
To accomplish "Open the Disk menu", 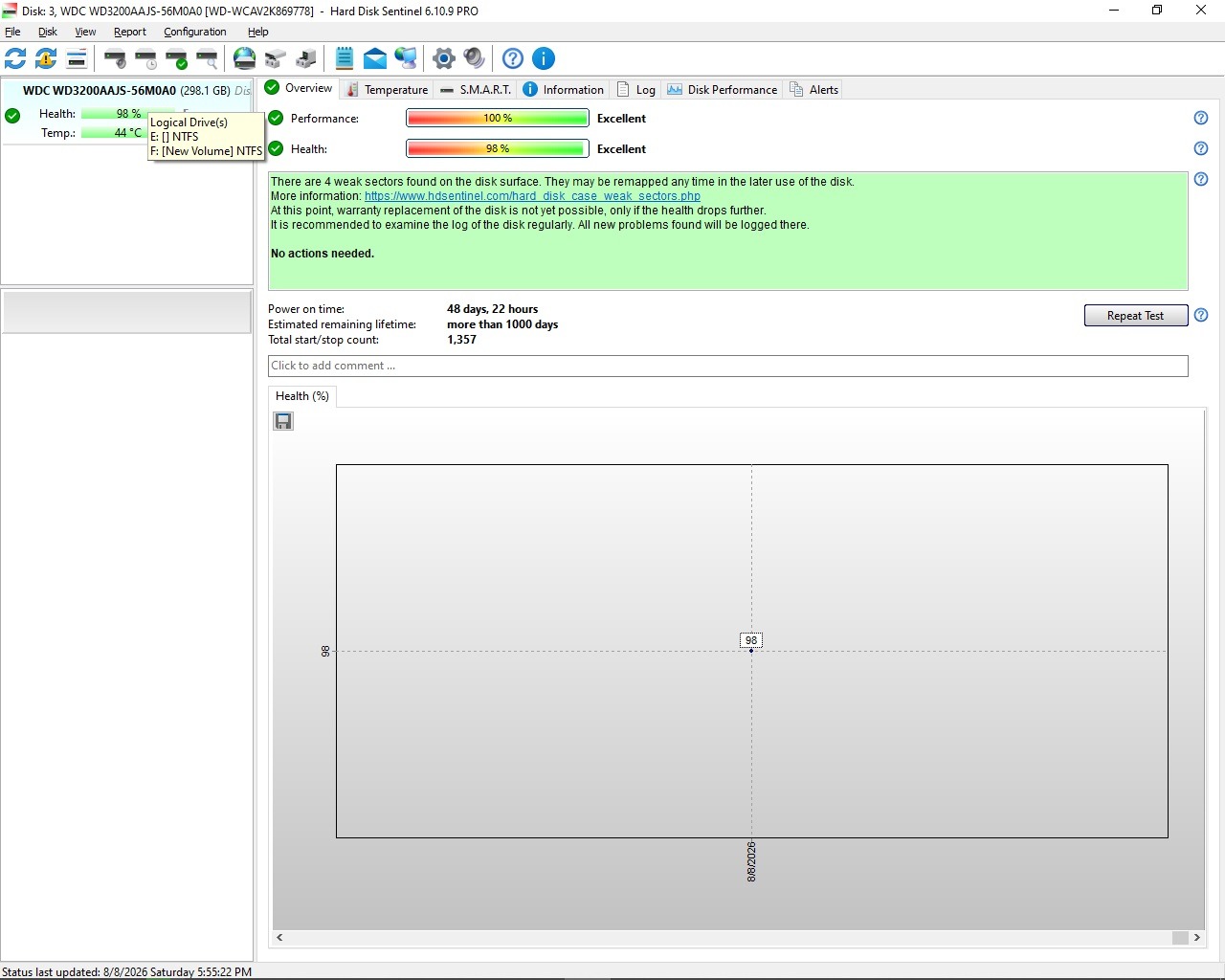I will [x=48, y=32].
